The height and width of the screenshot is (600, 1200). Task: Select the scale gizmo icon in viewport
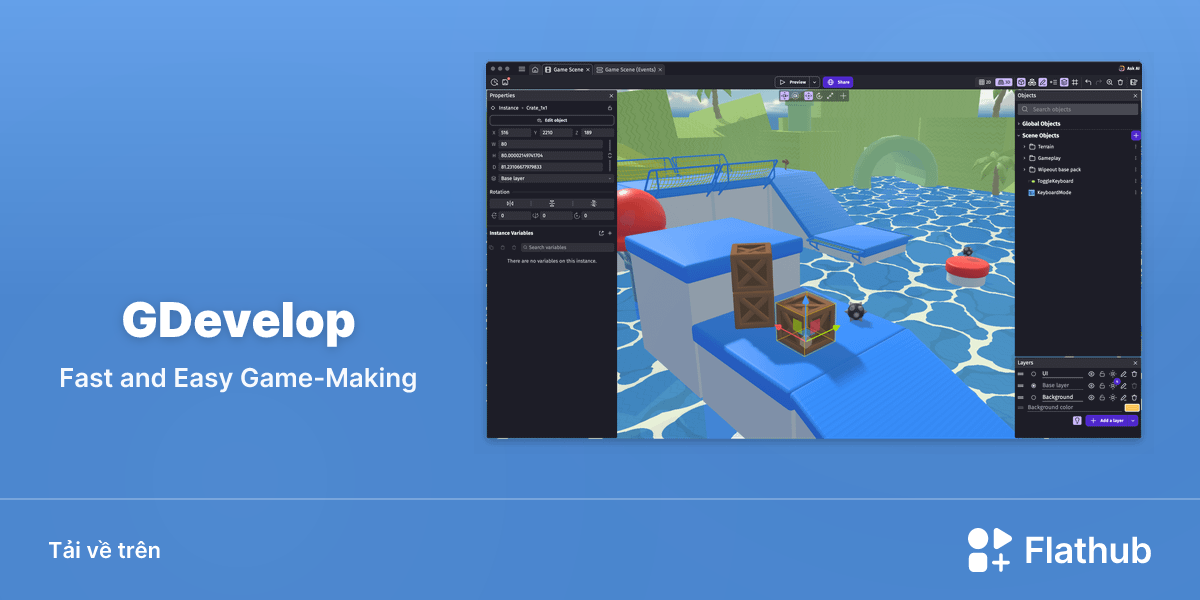[x=830, y=96]
